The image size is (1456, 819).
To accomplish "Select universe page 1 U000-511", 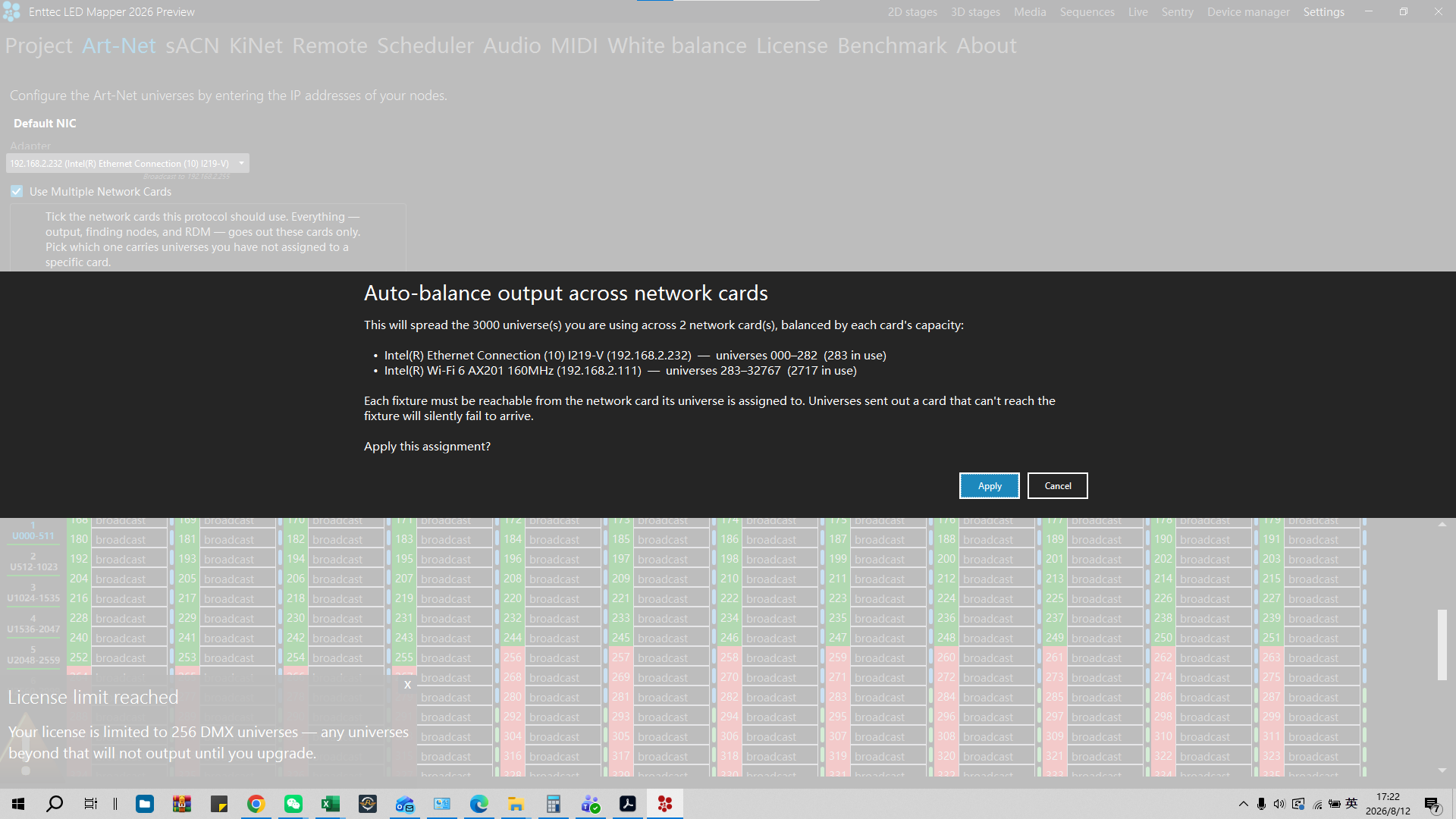I will pyautogui.click(x=33, y=531).
